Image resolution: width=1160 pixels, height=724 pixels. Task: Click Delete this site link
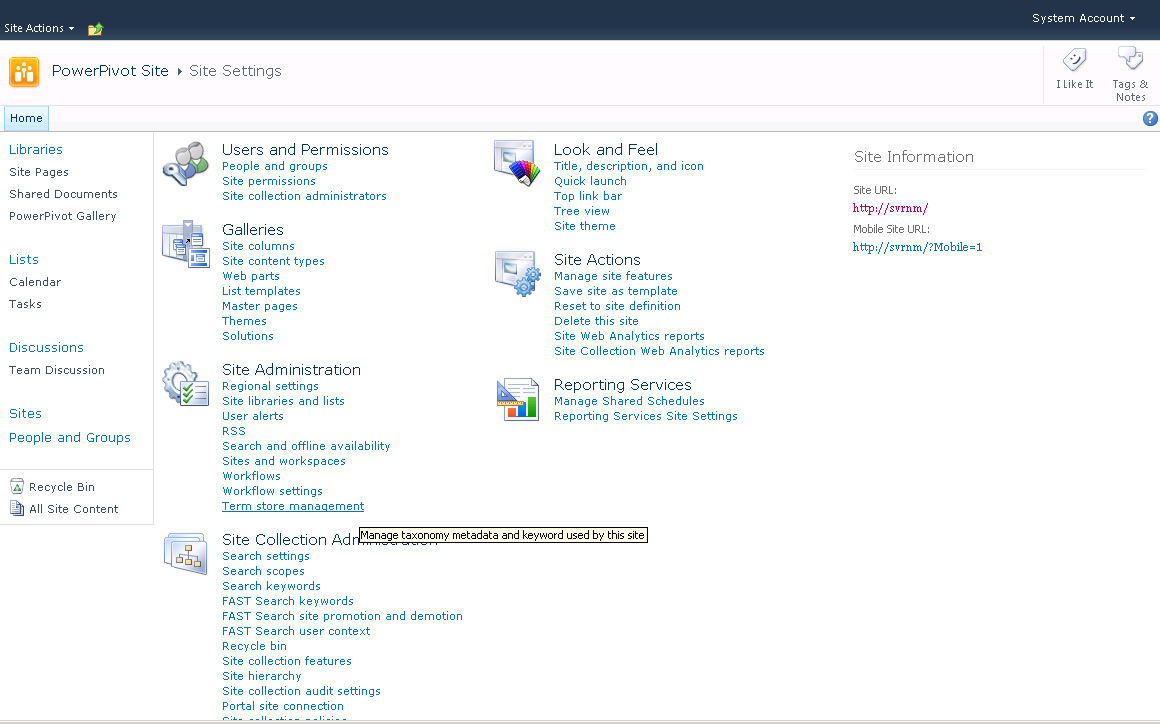pyautogui.click(x=596, y=321)
